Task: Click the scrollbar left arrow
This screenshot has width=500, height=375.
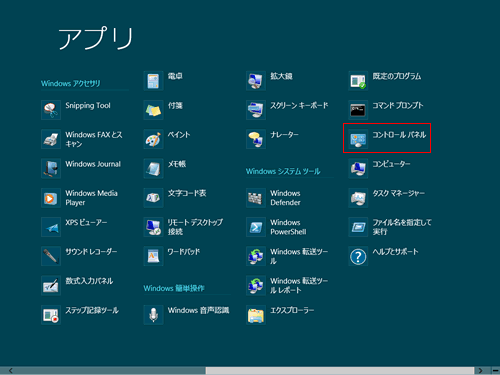Action: pyautogui.click(x=11, y=371)
